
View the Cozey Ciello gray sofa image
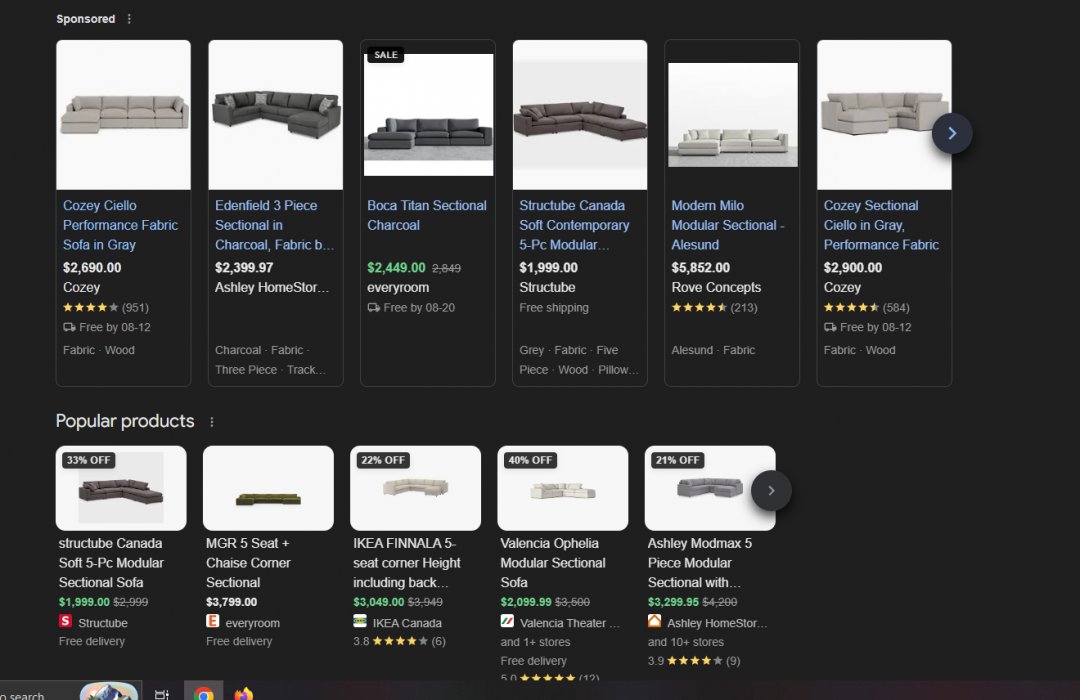[x=123, y=115]
